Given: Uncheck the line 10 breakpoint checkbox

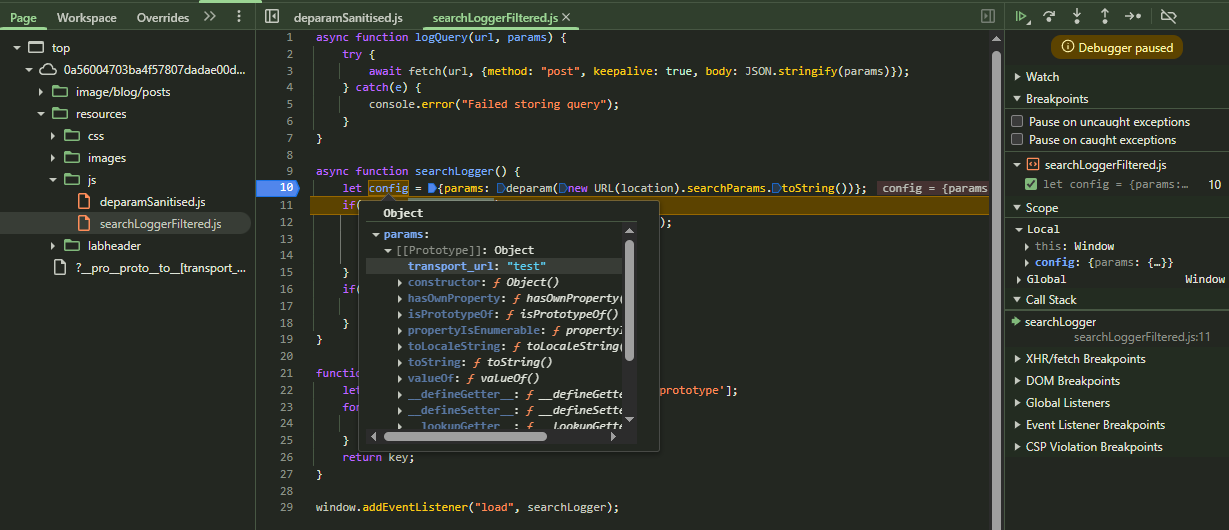Looking at the screenshot, I should pos(1031,184).
